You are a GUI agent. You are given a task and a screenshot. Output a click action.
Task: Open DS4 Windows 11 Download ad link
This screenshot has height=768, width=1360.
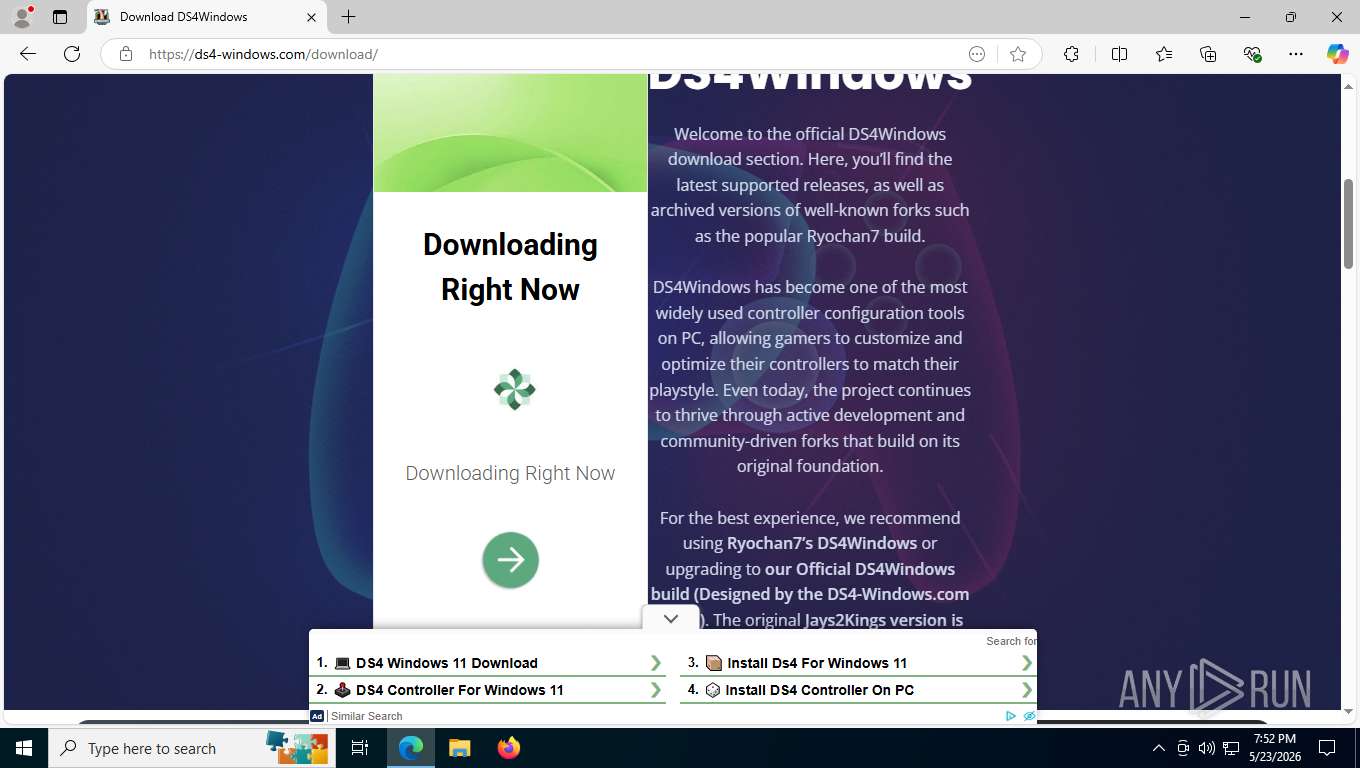tap(447, 663)
